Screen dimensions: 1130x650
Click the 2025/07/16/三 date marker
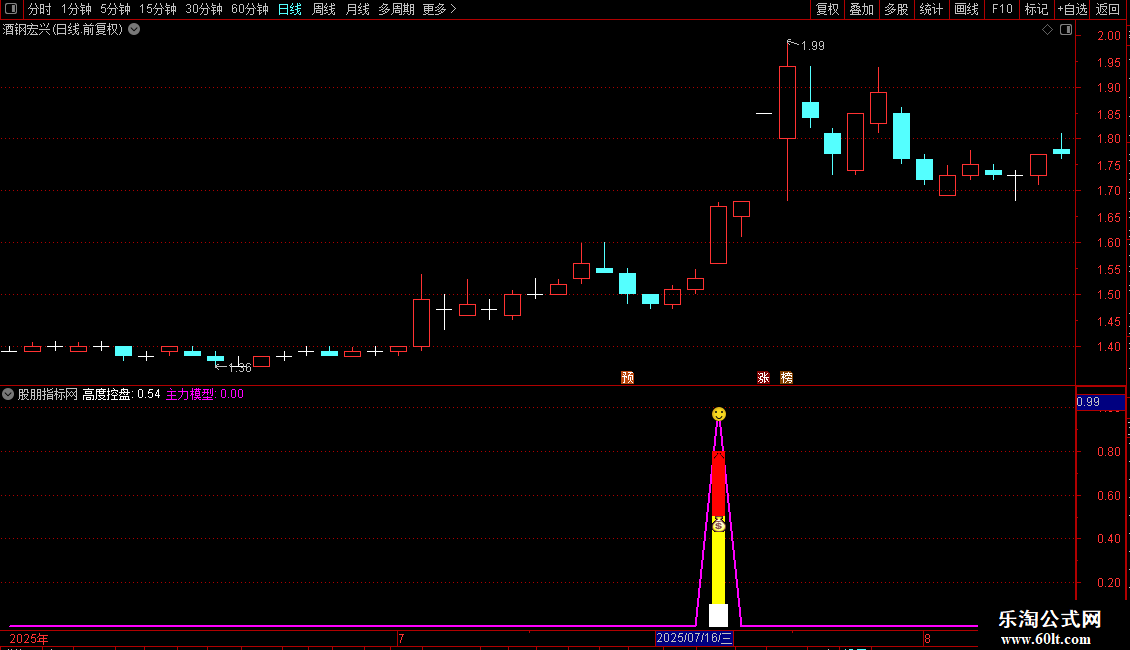tap(694, 638)
